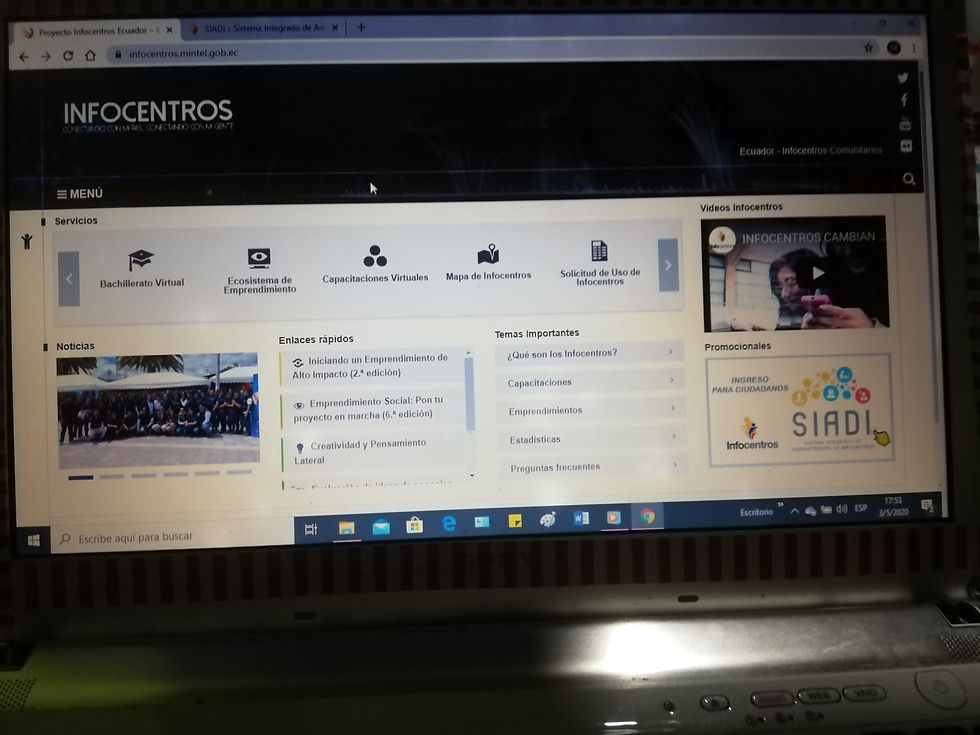Click the Enlaces rápidos list scrollbar
This screenshot has width=980, height=735.
tap(470, 394)
